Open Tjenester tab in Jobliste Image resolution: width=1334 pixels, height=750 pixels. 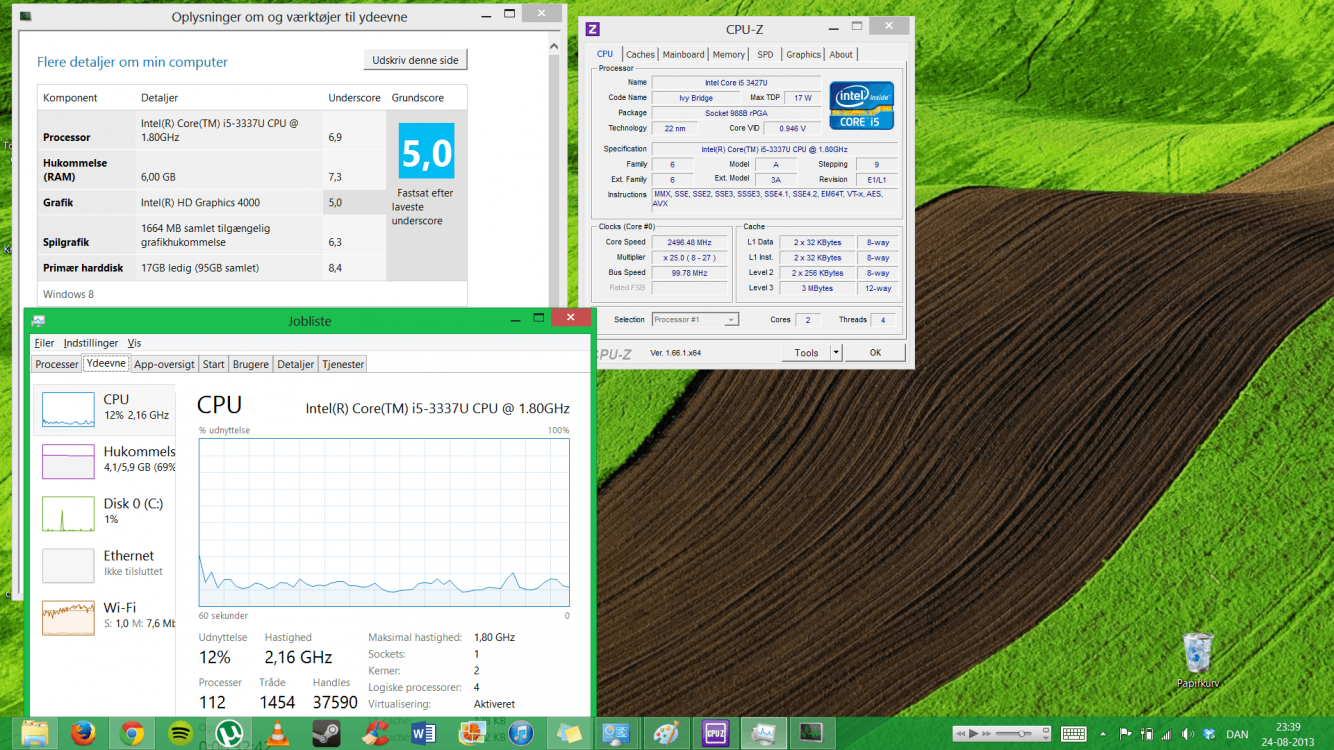click(x=343, y=364)
